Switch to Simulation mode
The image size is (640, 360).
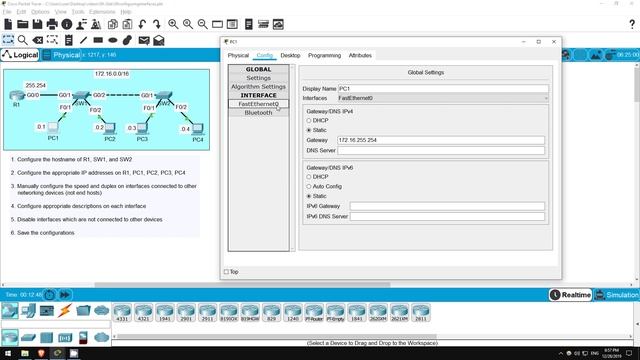tap(616, 295)
